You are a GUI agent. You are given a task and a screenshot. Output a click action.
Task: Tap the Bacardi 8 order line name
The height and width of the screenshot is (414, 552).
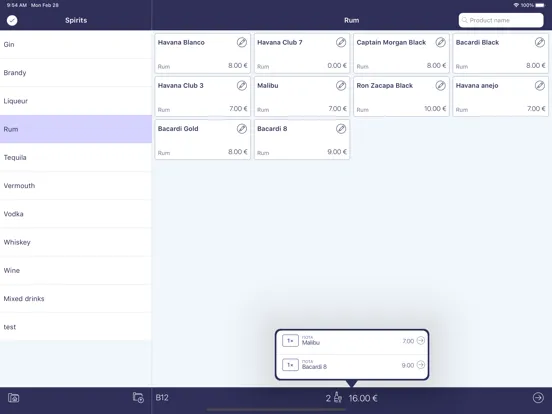314,367
